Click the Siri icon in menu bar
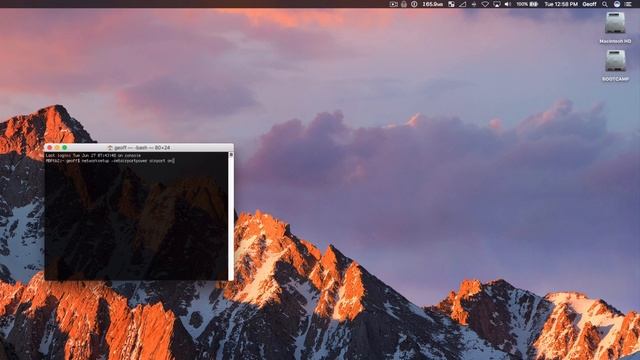The height and width of the screenshot is (360, 640). tap(617, 4)
